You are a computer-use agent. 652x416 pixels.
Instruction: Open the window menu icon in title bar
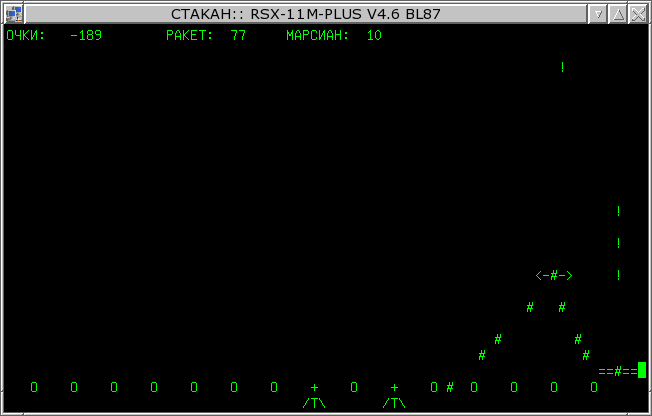pos(14,14)
